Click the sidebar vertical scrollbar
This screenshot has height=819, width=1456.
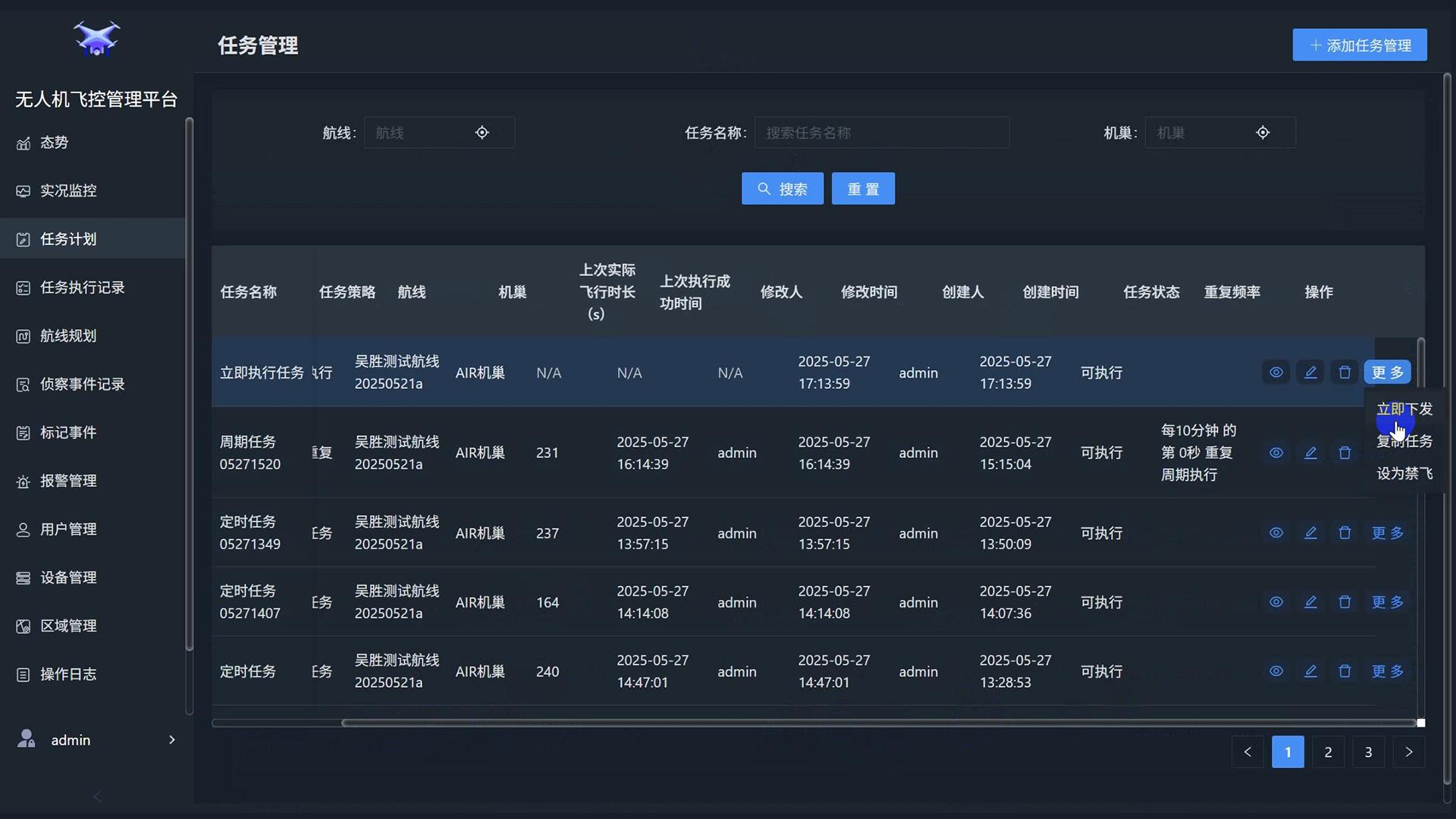189,384
